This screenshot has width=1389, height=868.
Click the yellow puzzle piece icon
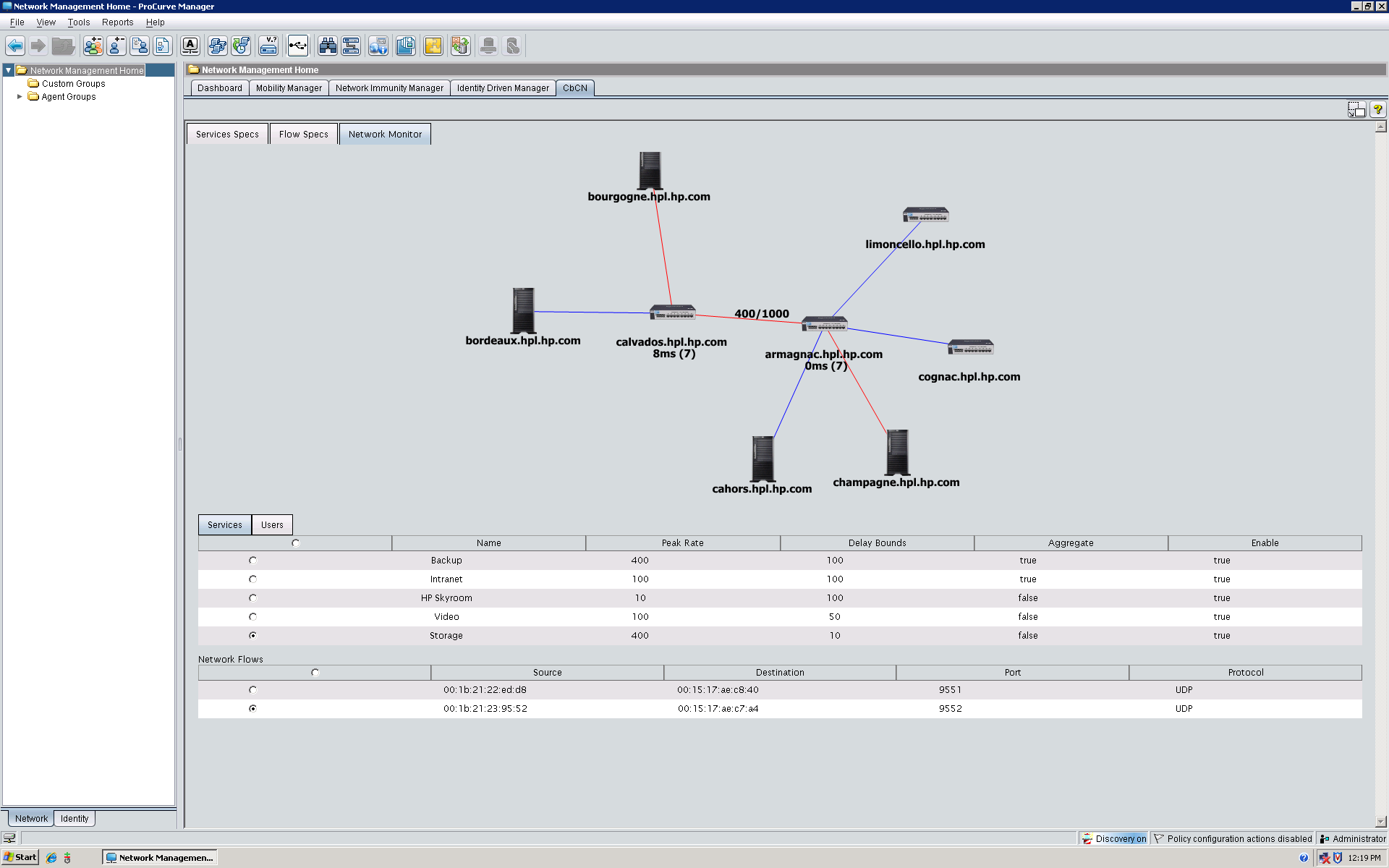433,46
